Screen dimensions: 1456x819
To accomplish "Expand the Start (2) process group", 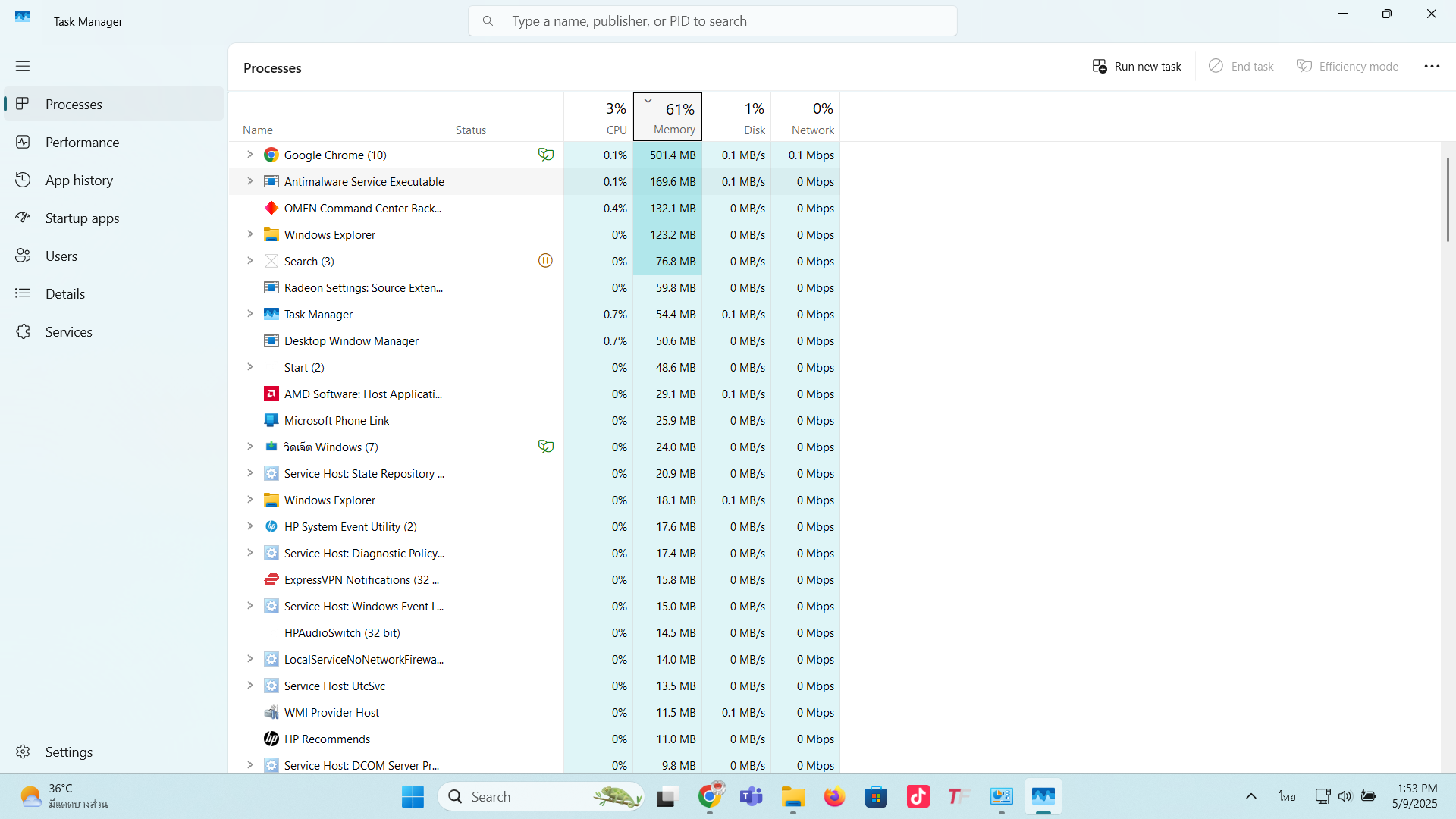I will [x=249, y=367].
